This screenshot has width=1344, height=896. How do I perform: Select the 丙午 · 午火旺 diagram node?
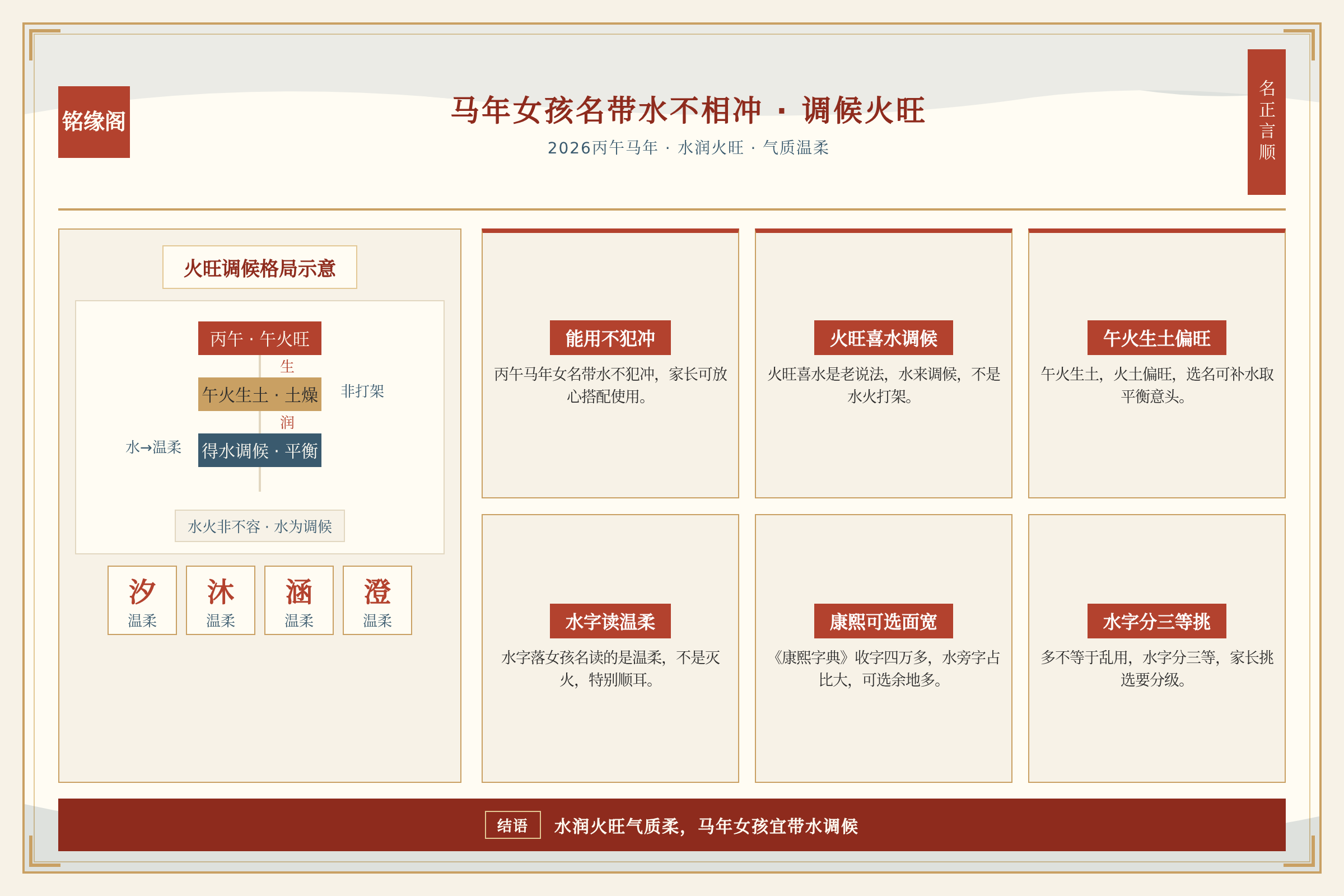point(259,338)
